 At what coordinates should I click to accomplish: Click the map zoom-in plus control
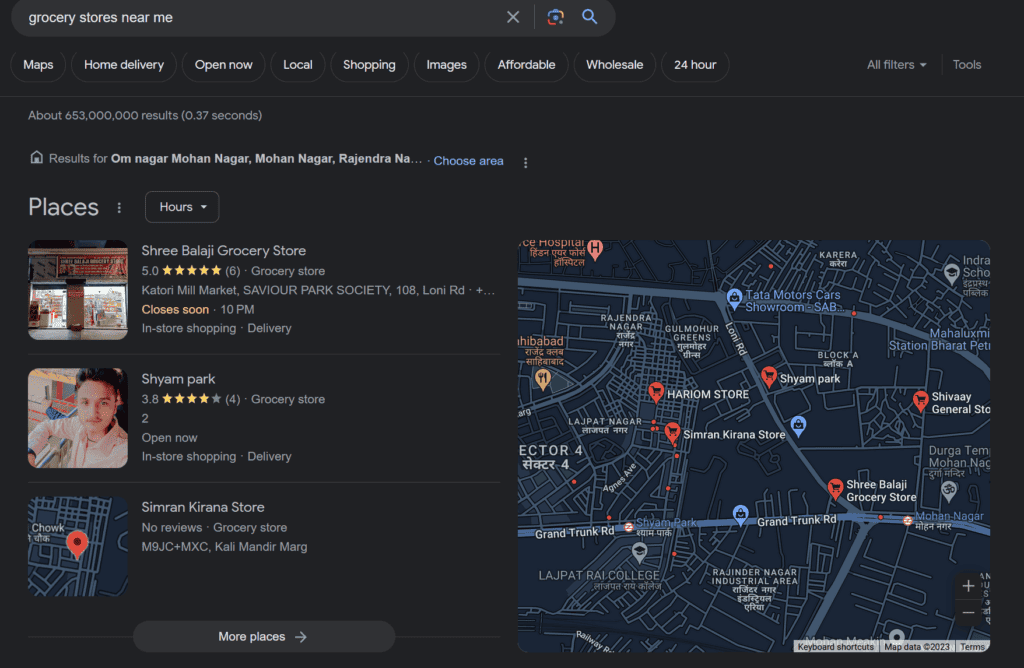click(x=967, y=585)
